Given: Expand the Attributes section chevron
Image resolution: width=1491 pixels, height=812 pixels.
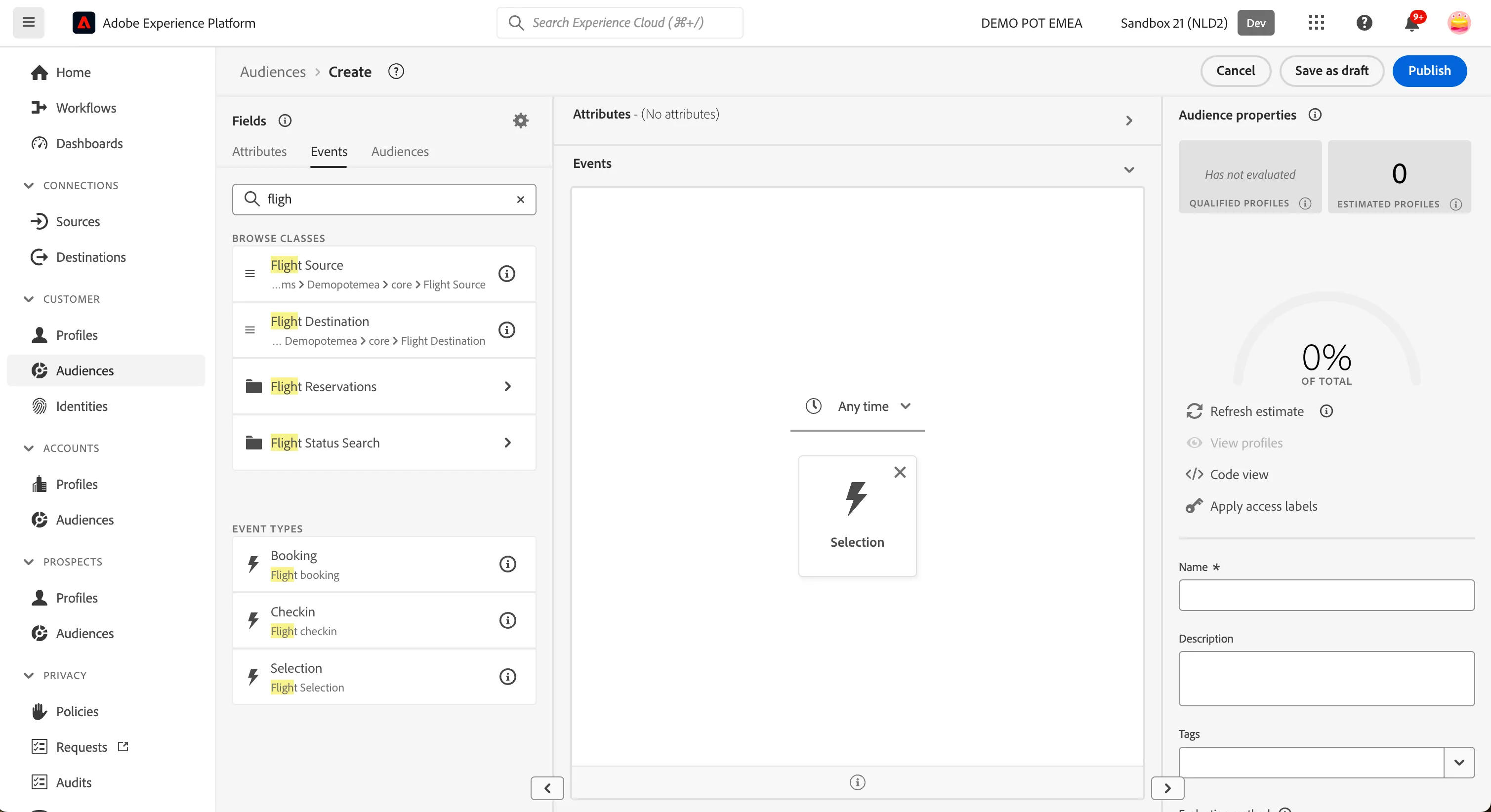Looking at the screenshot, I should 1129,121.
